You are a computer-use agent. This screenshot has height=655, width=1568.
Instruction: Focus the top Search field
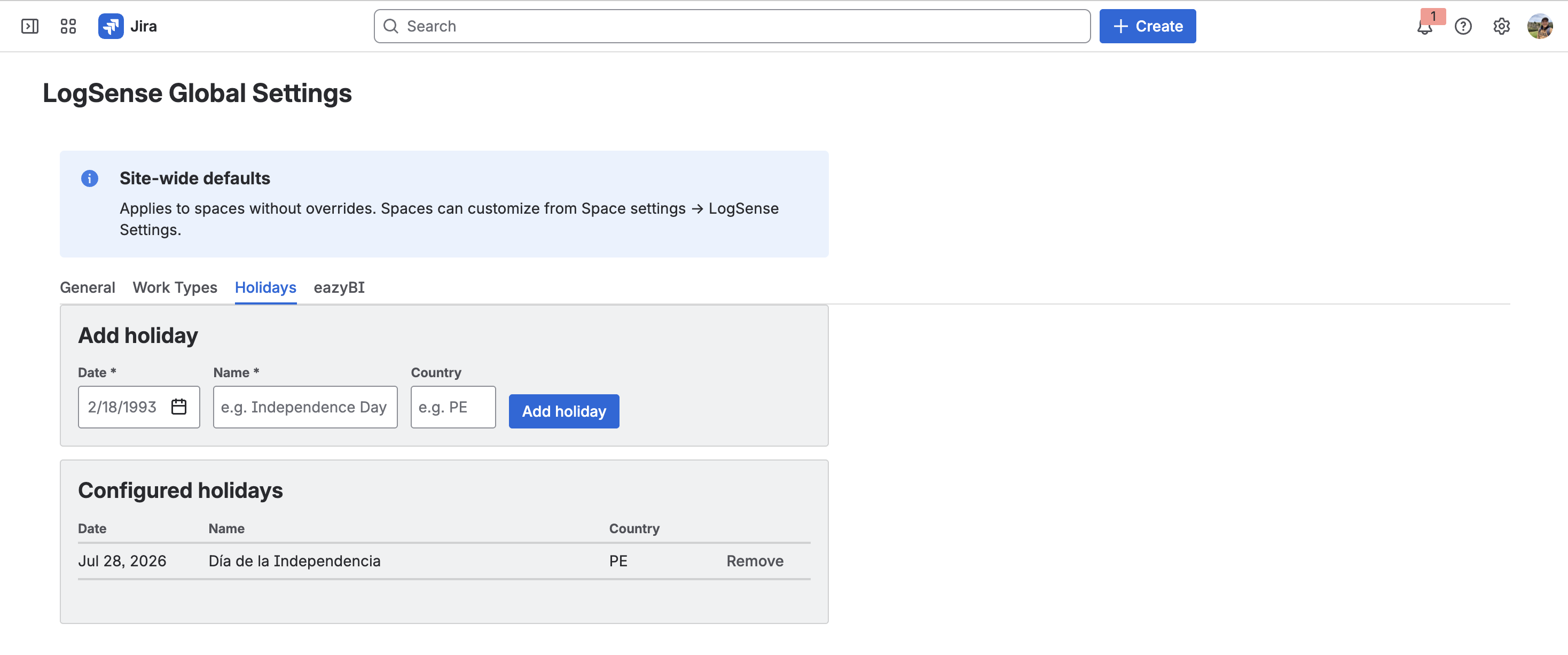coord(732,26)
